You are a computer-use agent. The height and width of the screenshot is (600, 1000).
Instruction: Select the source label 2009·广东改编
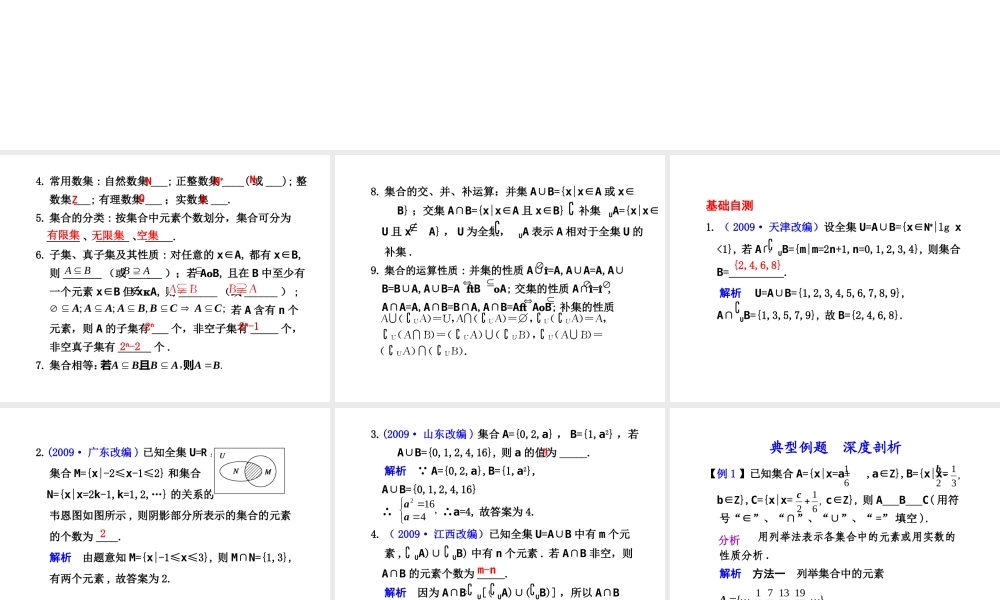click(x=93, y=452)
